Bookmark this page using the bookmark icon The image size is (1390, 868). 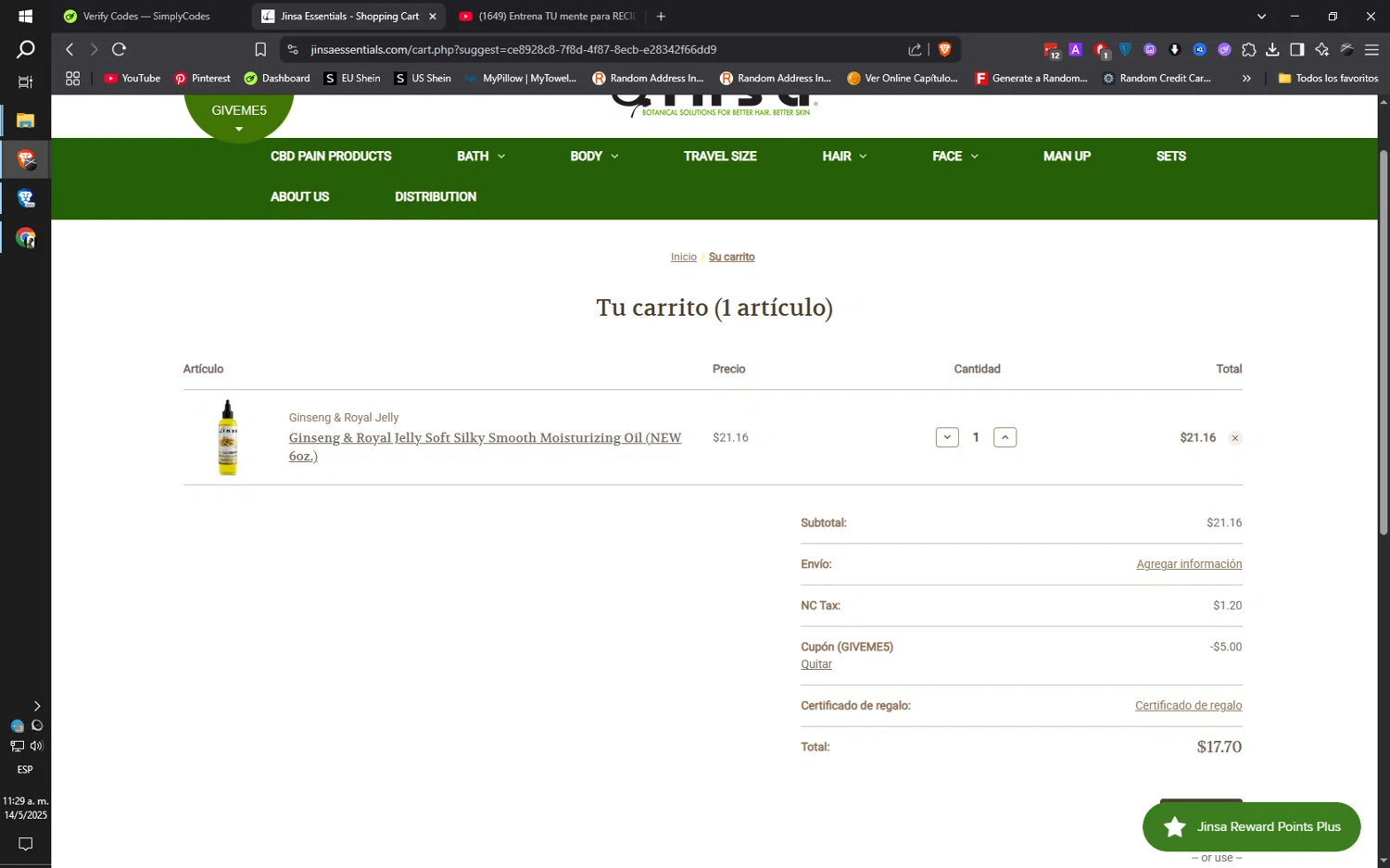tap(260, 49)
